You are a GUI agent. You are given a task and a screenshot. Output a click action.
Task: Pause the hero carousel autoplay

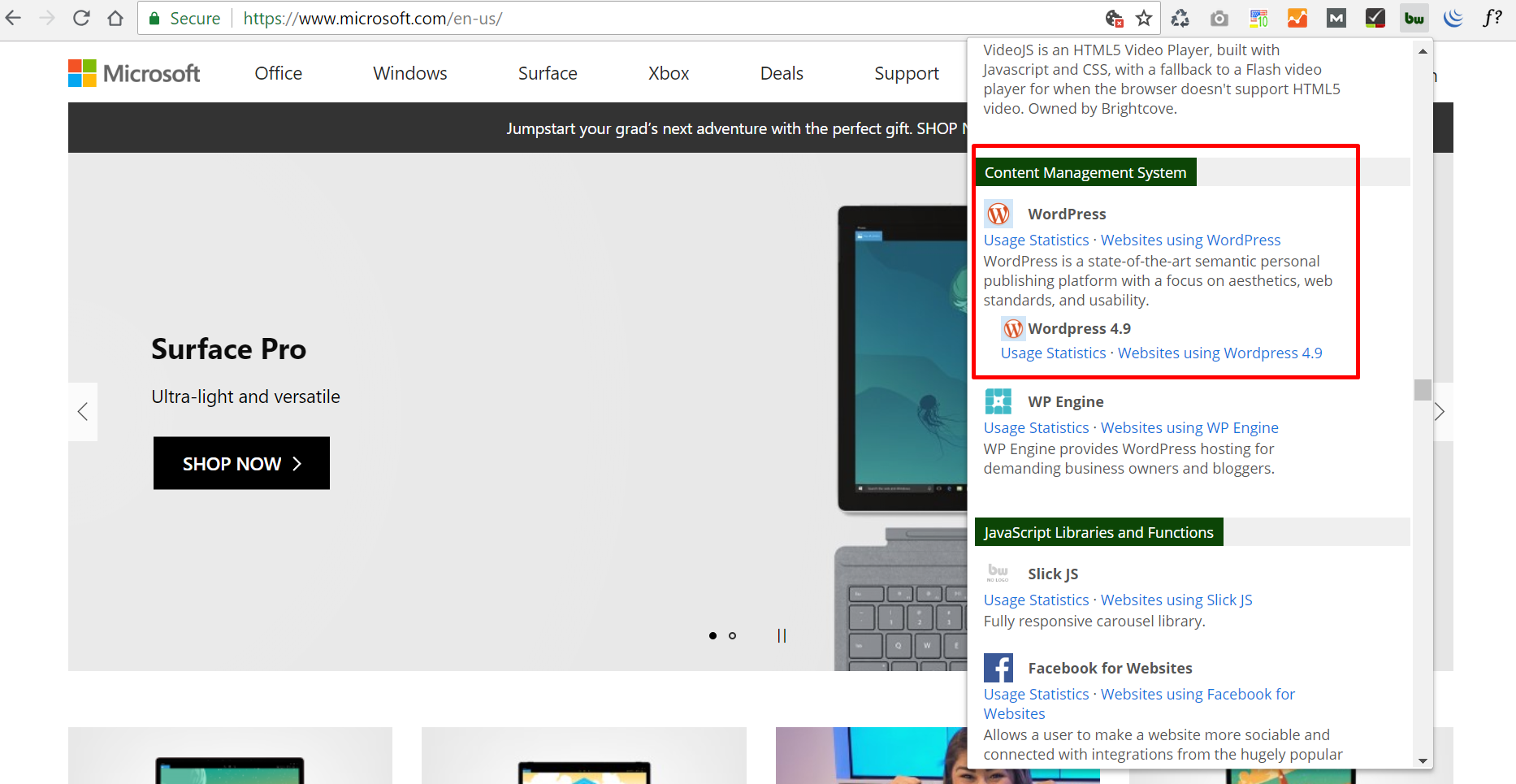(x=782, y=635)
